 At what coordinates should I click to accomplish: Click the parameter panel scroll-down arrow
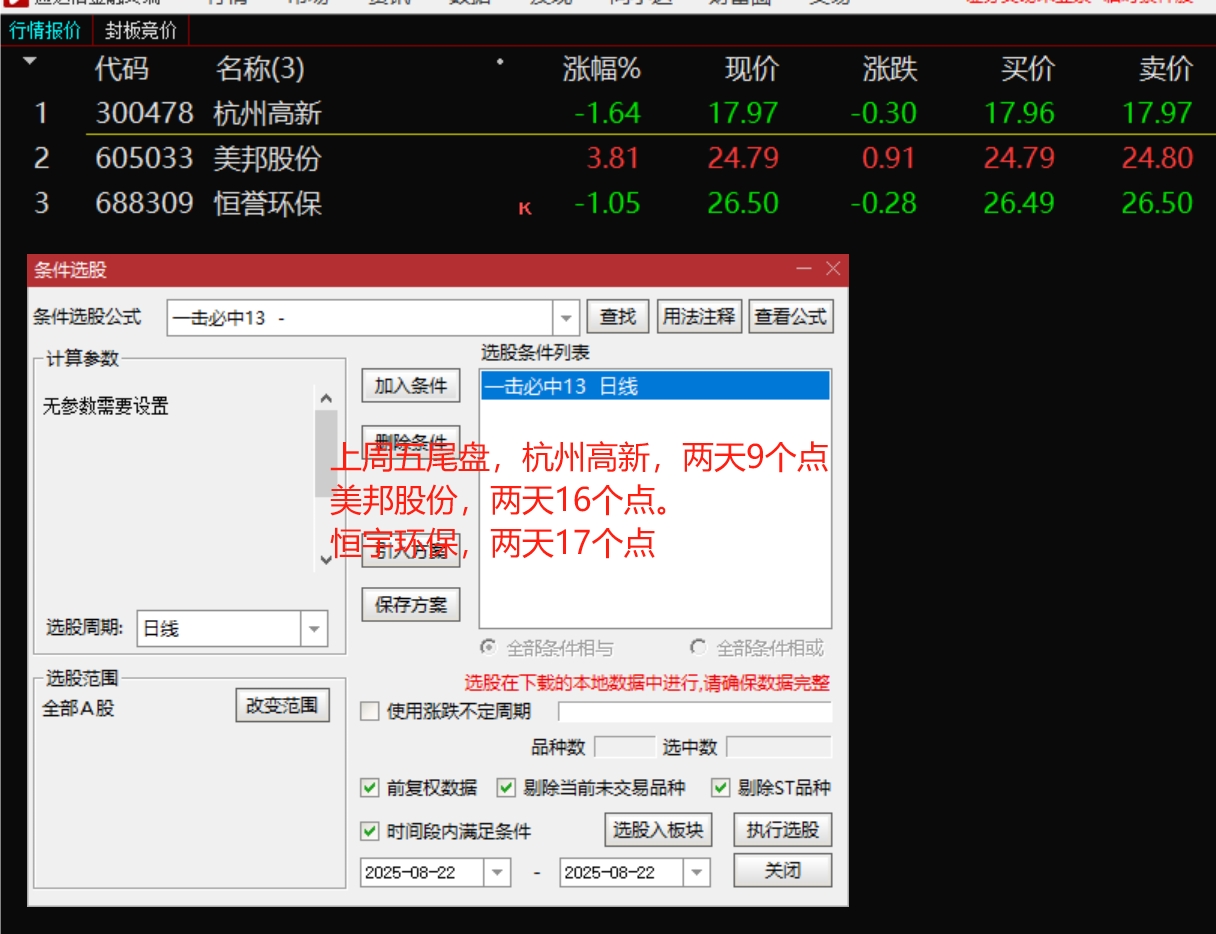click(326, 560)
